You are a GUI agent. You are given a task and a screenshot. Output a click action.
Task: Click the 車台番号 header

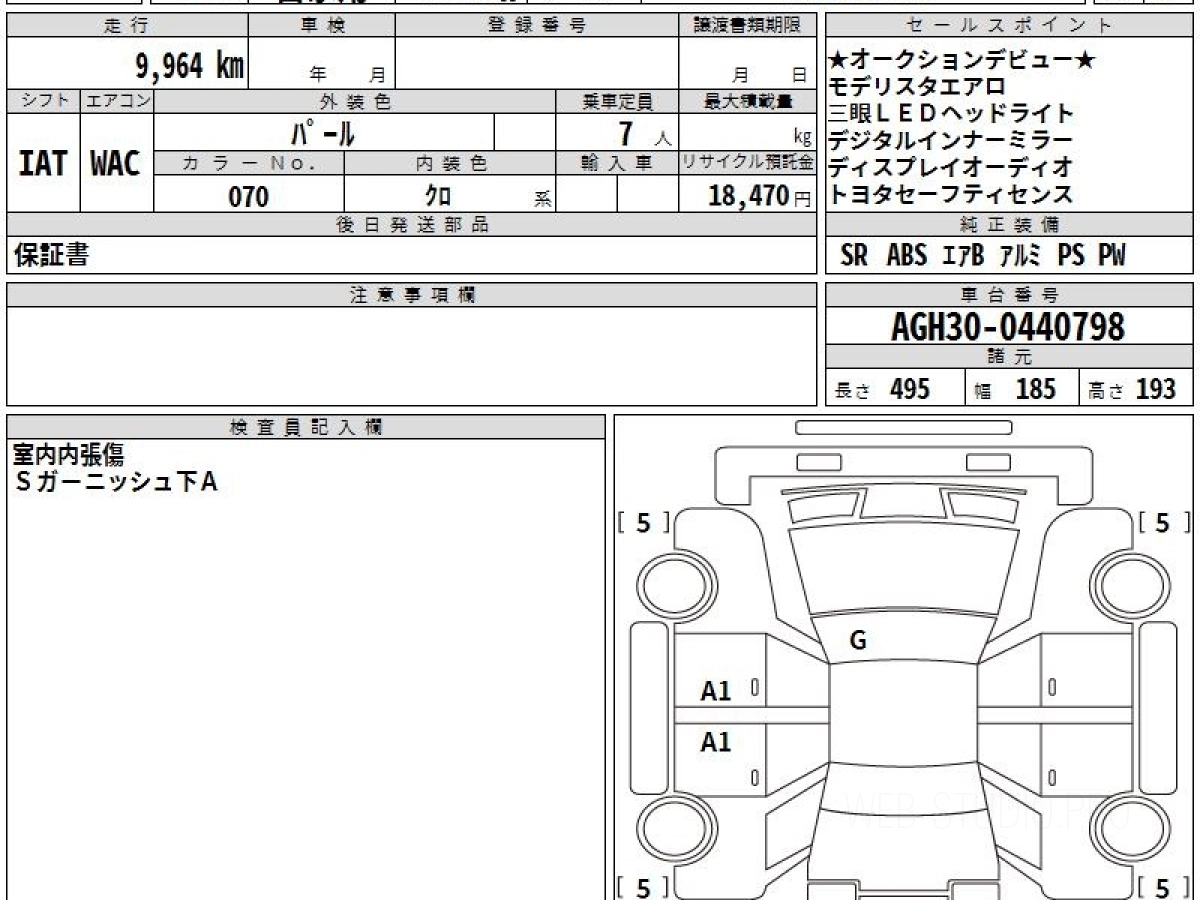pos(1010,295)
